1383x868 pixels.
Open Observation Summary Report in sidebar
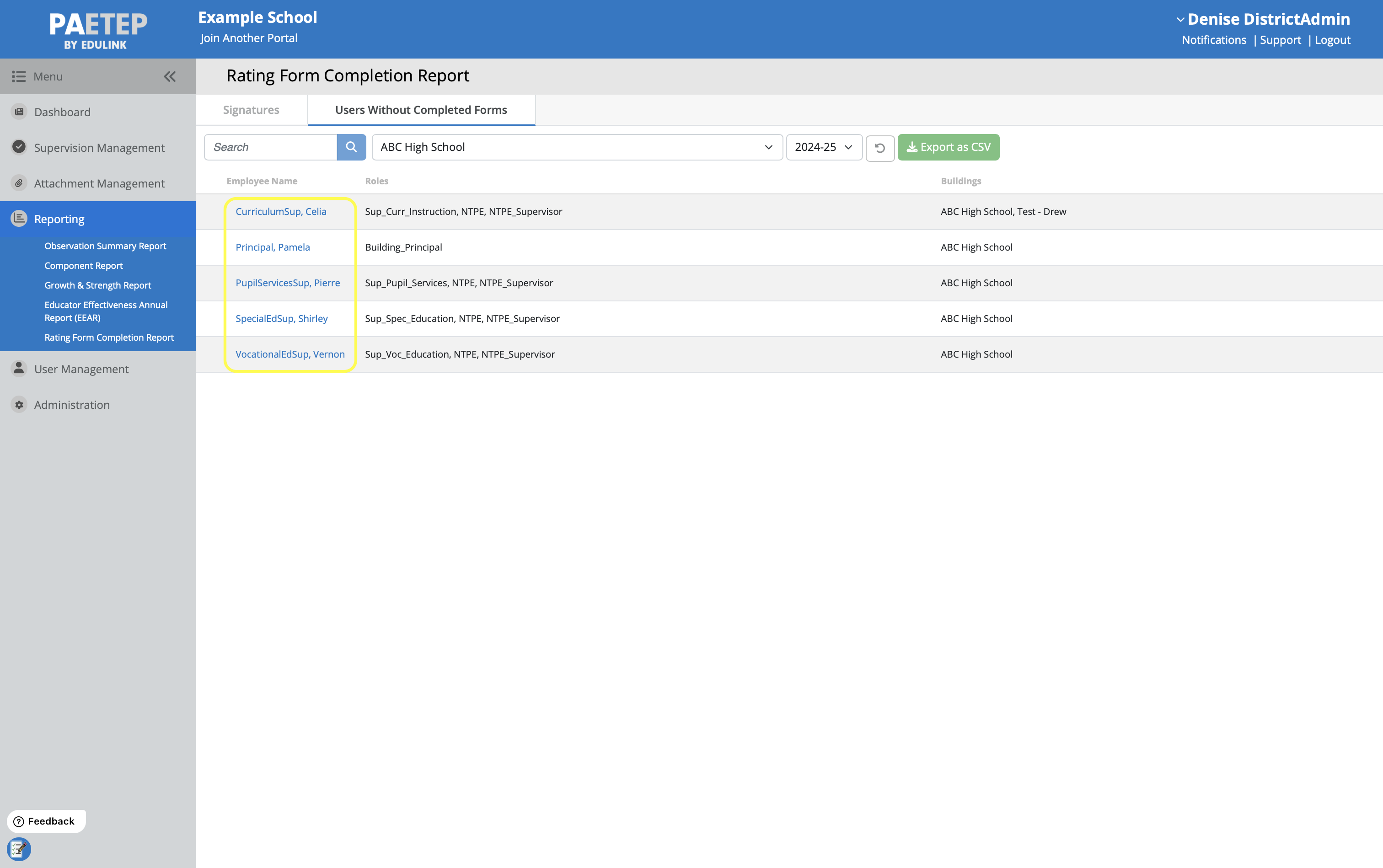[105, 246]
